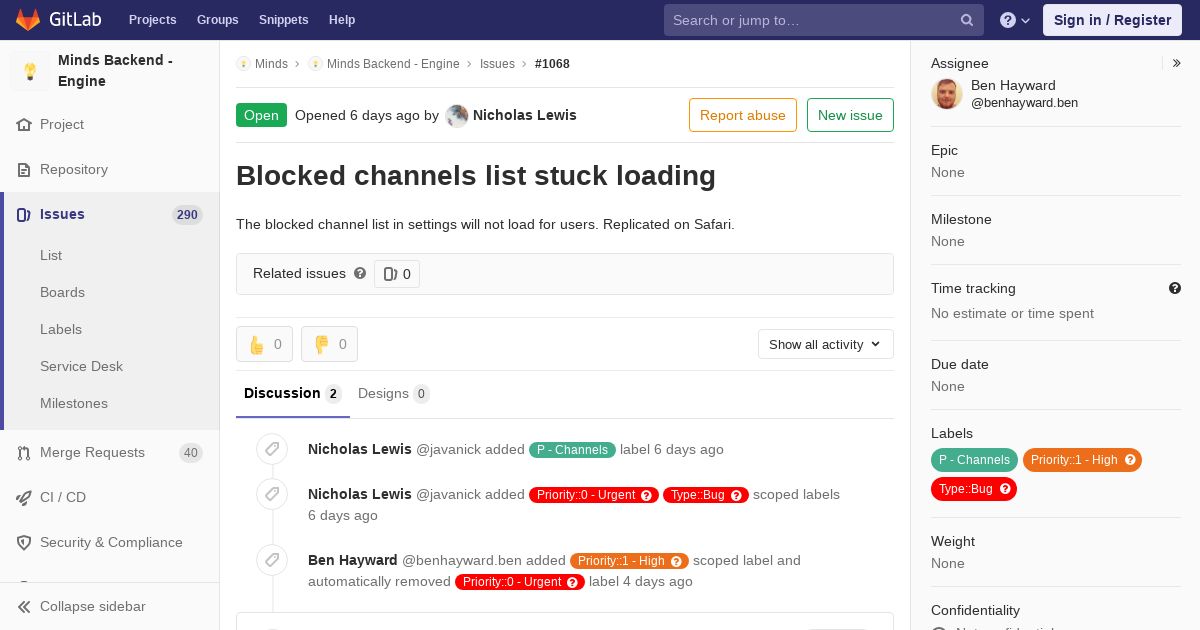Click the Repository file icon

coord(24,170)
